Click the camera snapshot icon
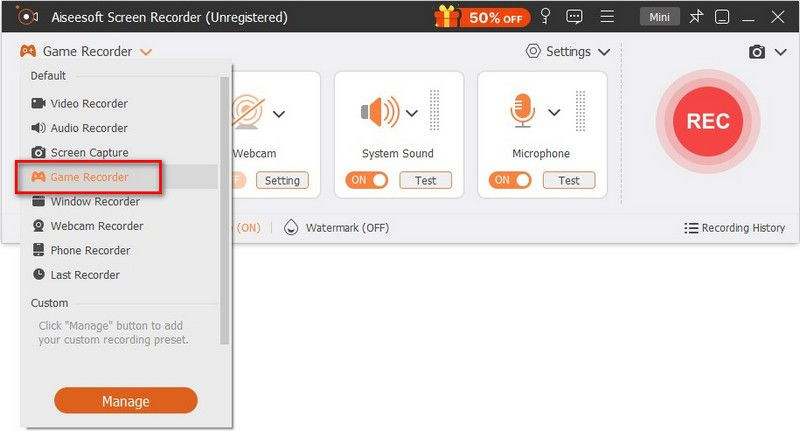The width and height of the screenshot is (800, 431). (758, 52)
